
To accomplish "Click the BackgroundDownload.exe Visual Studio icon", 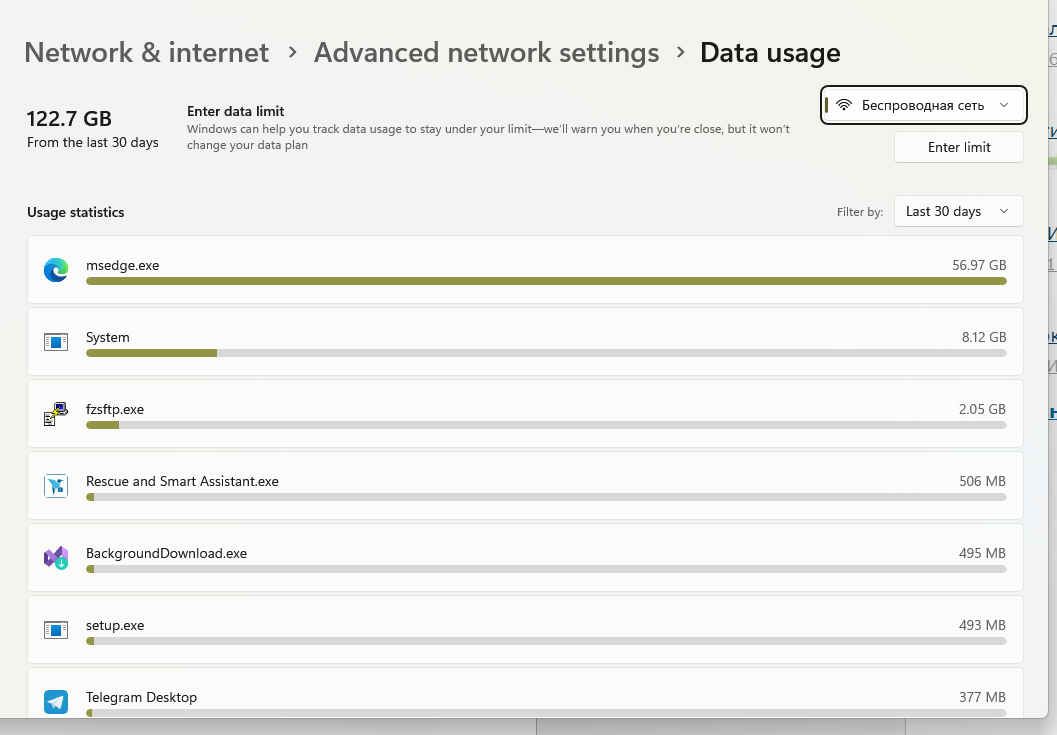I will [x=56, y=558].
